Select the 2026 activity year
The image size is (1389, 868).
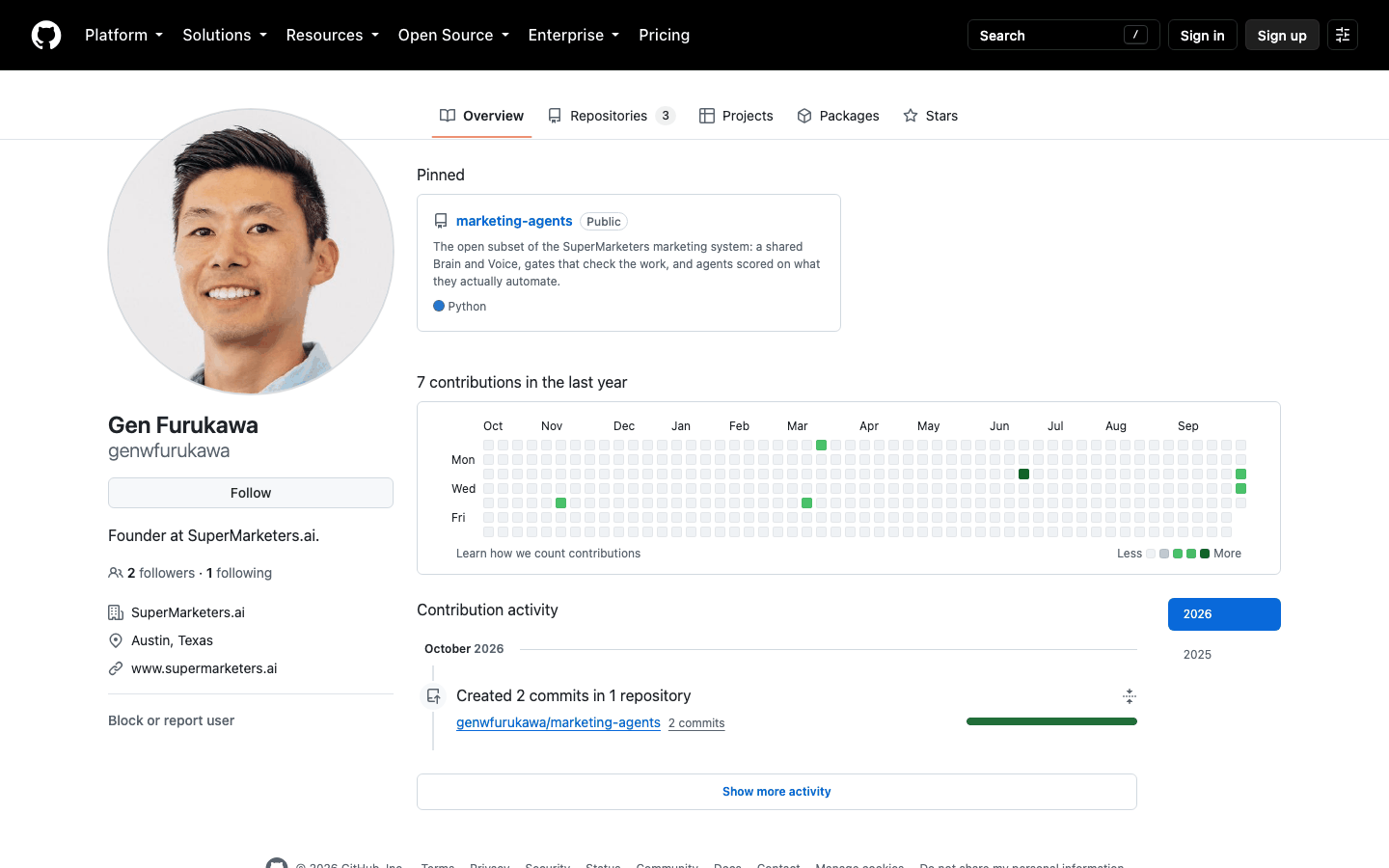tap(1224, 614)
